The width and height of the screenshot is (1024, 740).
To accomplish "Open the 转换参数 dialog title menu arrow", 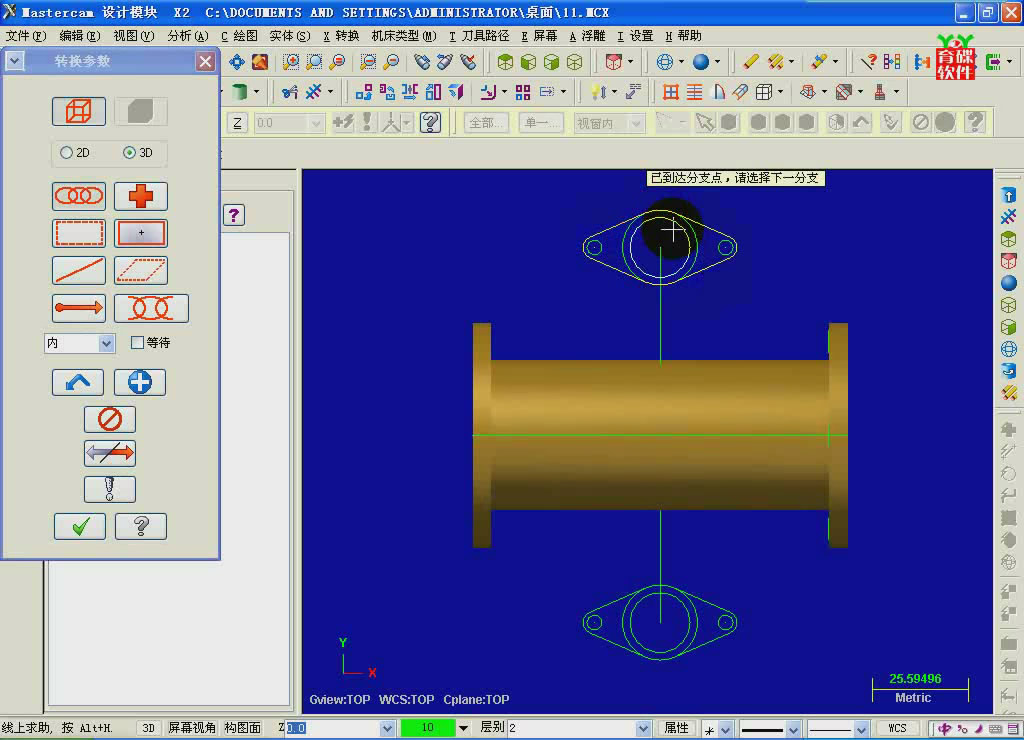I will point(14,61).
